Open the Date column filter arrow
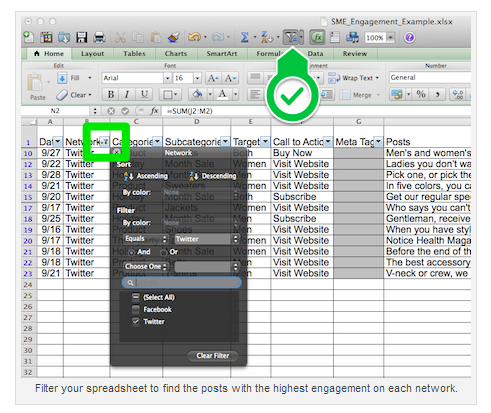The width and height of the screenshot is (491, 413). coord(58,141)
